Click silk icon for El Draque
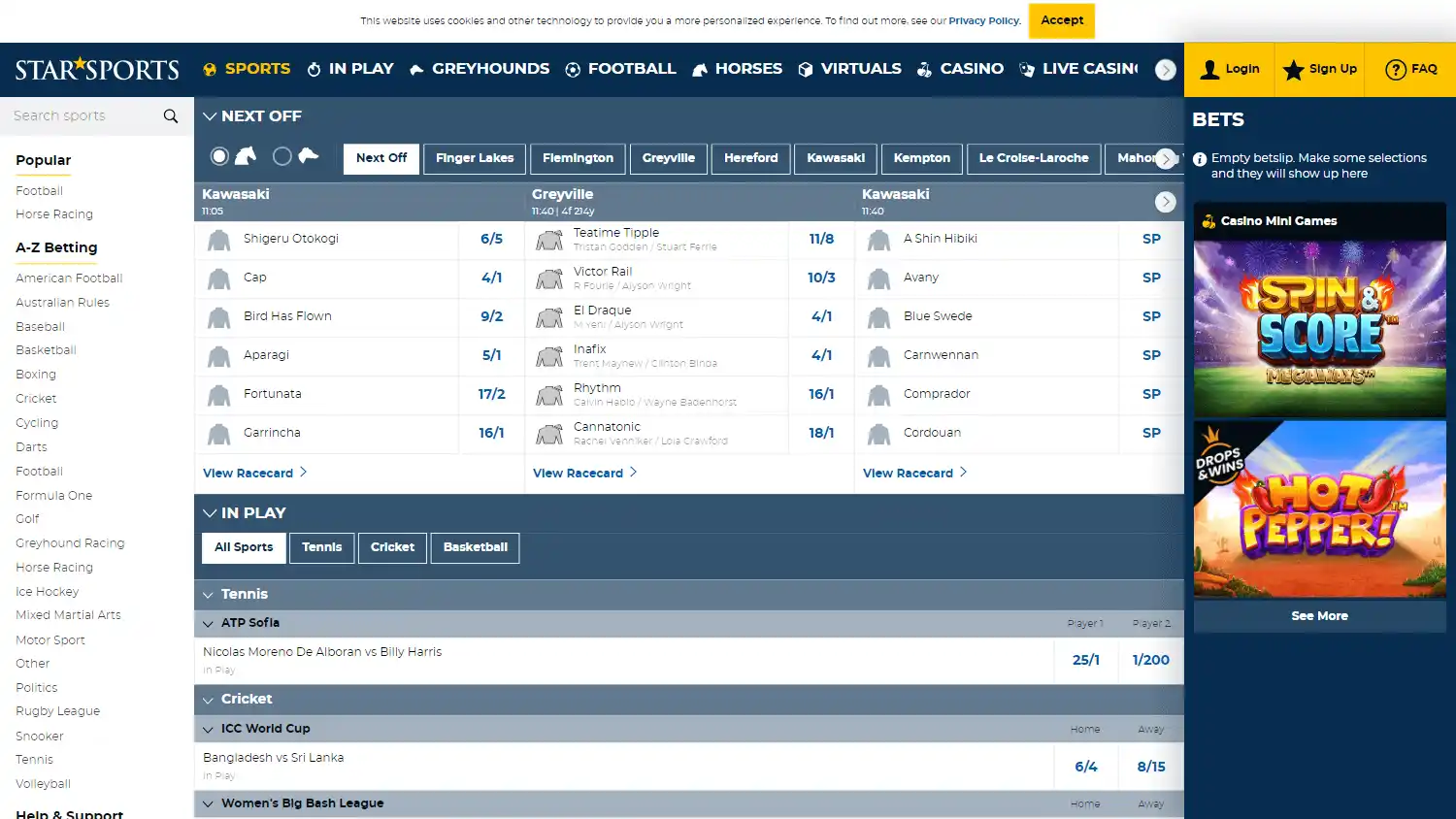Viewport: 1456px width, 819px height. point(549,317)
